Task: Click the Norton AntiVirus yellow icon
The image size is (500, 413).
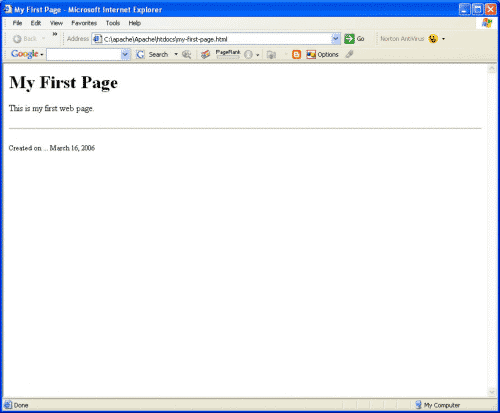Action: coord(433,39)
